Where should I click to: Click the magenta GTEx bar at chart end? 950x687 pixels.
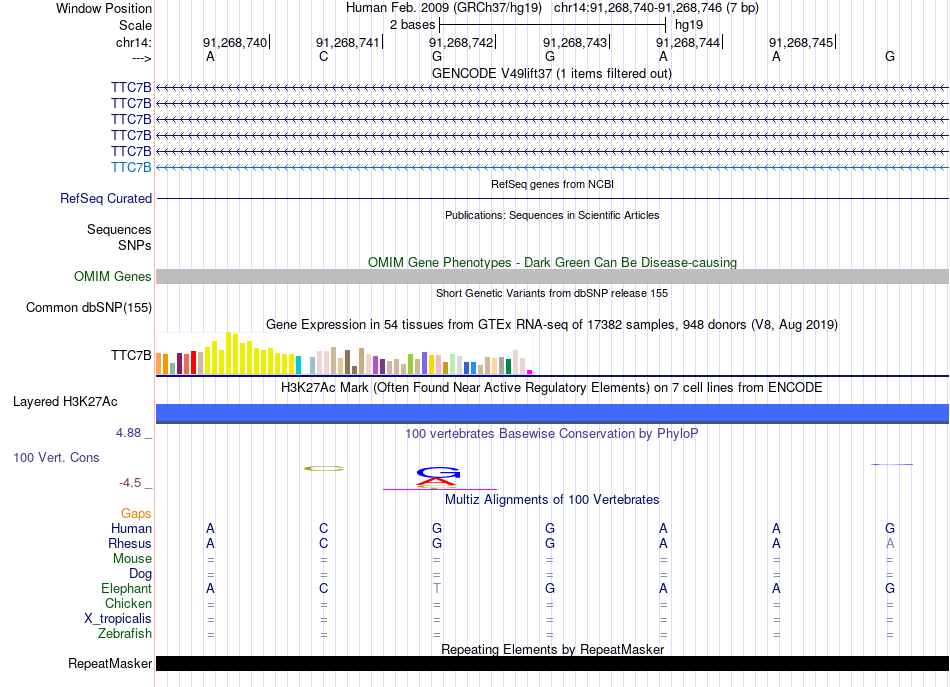(x=530, y=372)
